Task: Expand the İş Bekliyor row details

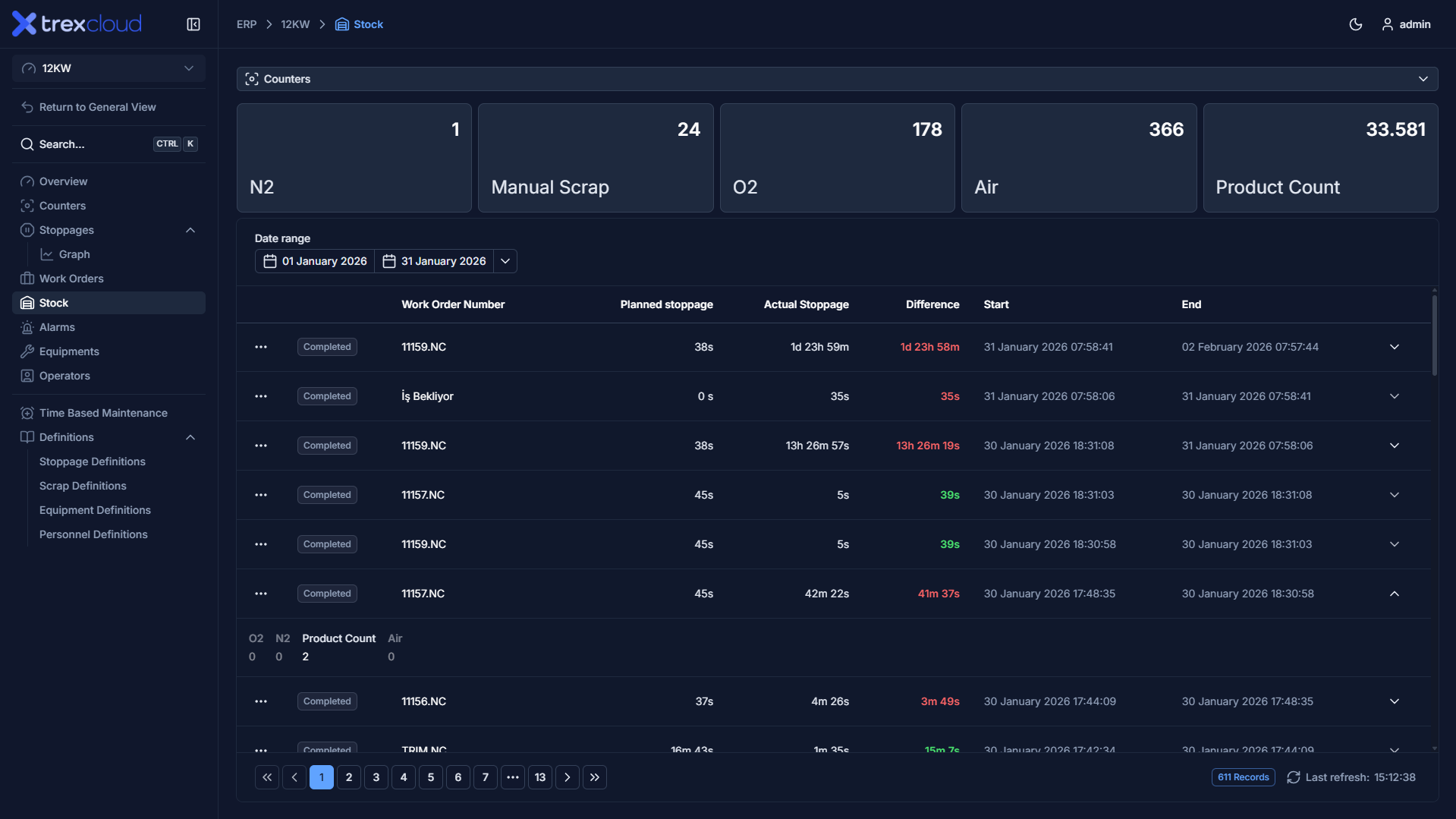Action: tap(1395, 396)
